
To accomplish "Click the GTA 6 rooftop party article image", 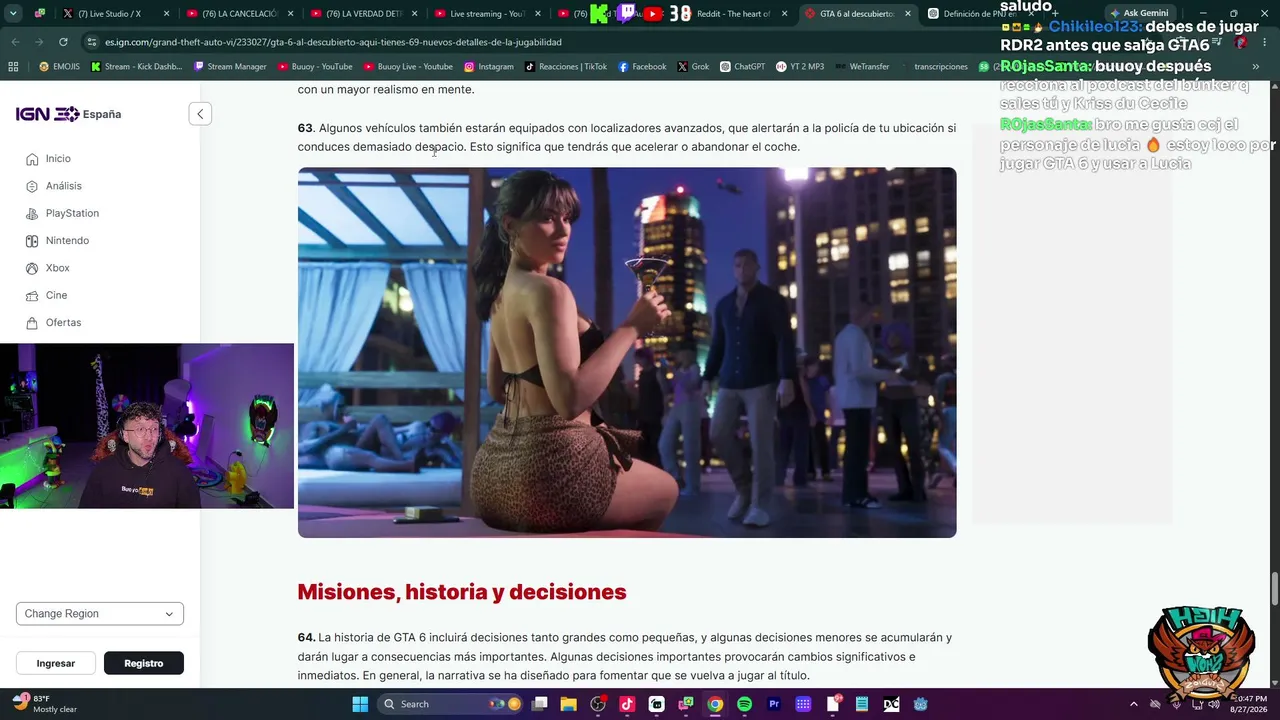I will 627,352.
